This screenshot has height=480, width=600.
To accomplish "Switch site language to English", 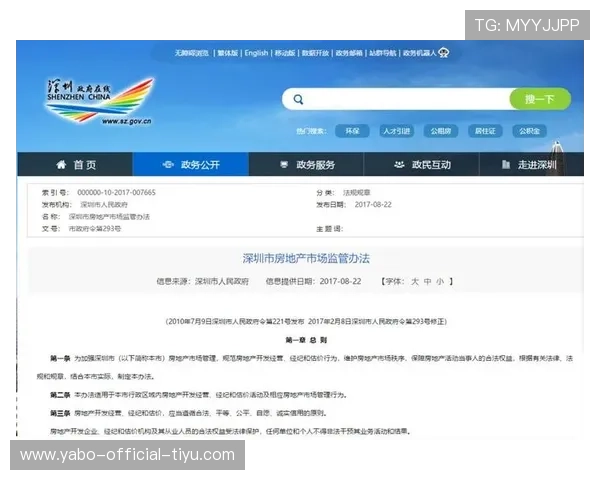I will (x=256, y=53).
